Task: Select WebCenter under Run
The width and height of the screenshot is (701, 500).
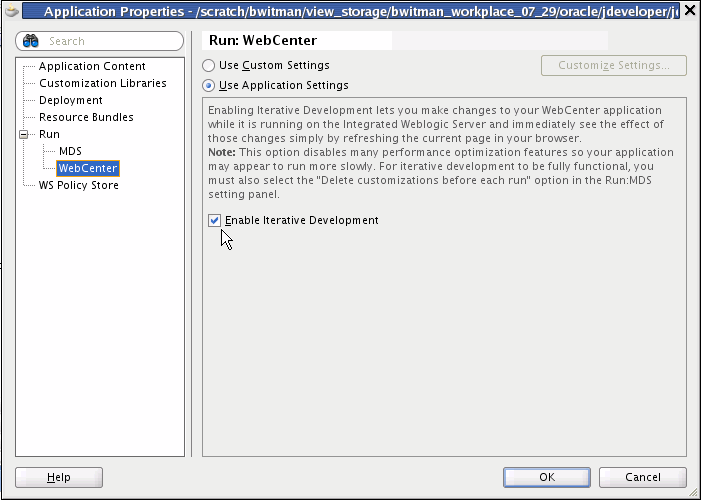Action: click(x=88, y=168)
